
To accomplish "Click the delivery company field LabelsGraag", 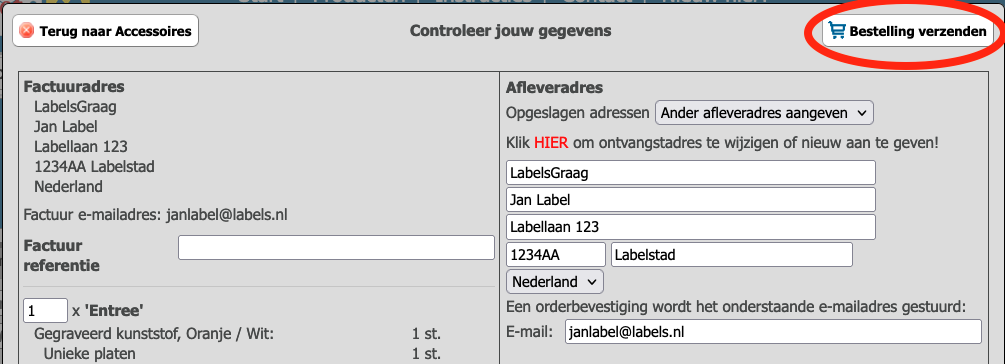I will tap(691, 172).
